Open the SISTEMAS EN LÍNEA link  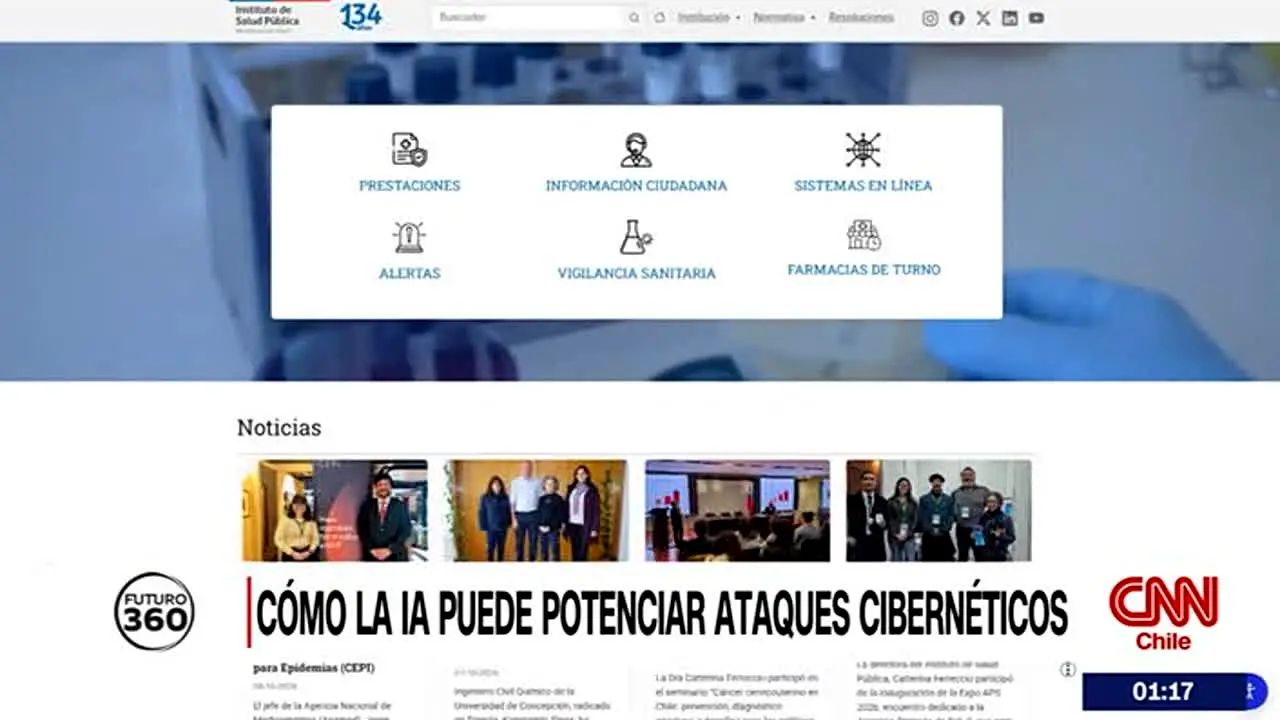pos(863,186)
